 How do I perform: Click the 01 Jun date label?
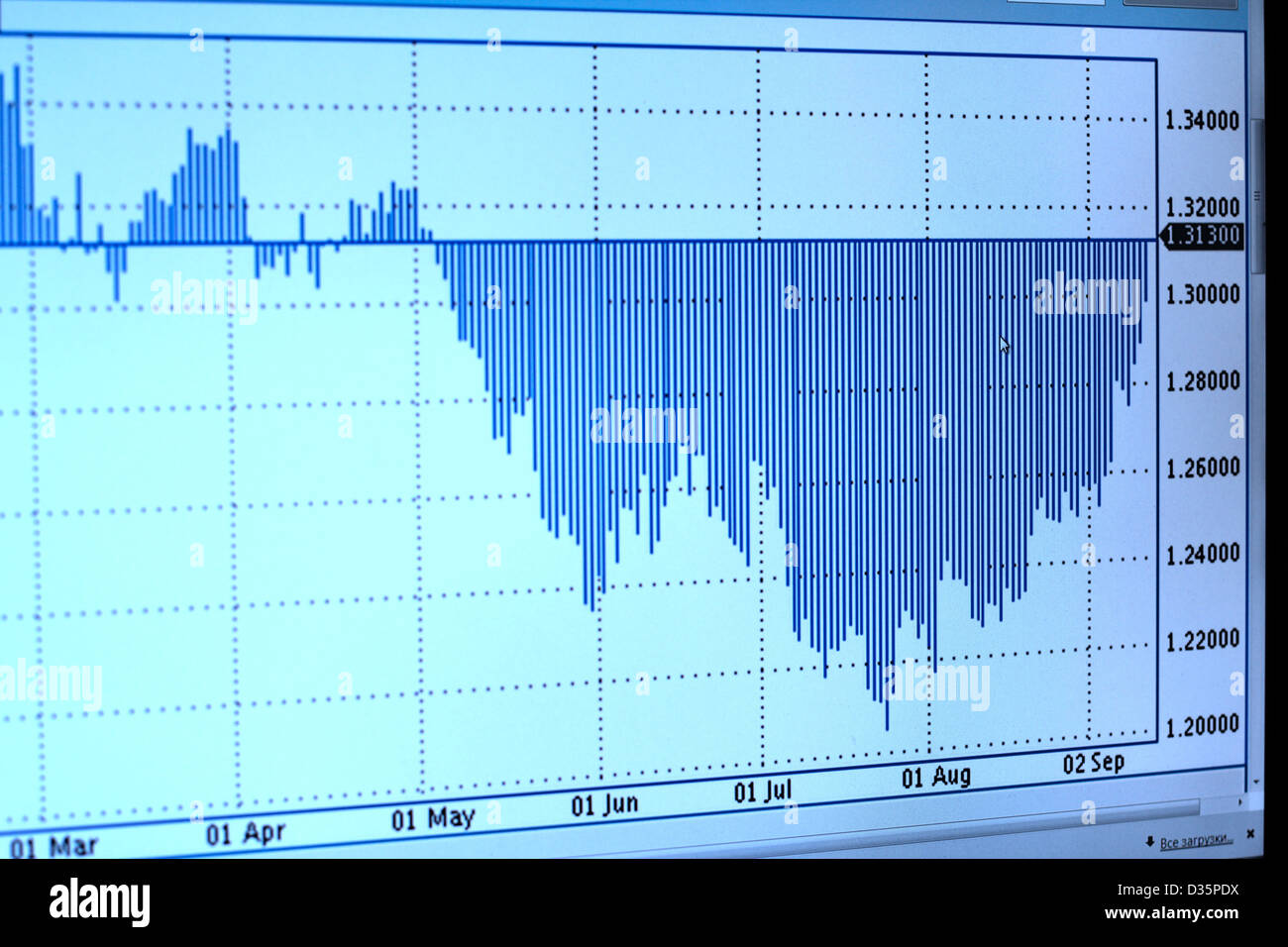[x=604, y=804]
